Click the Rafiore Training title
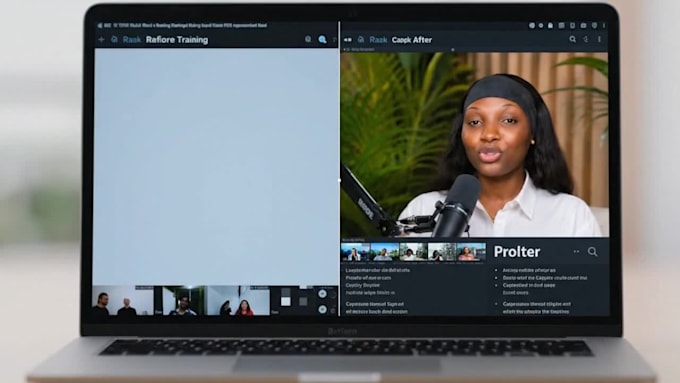The height and width of the screenshot is (383, 680). (x=177, y=39)
